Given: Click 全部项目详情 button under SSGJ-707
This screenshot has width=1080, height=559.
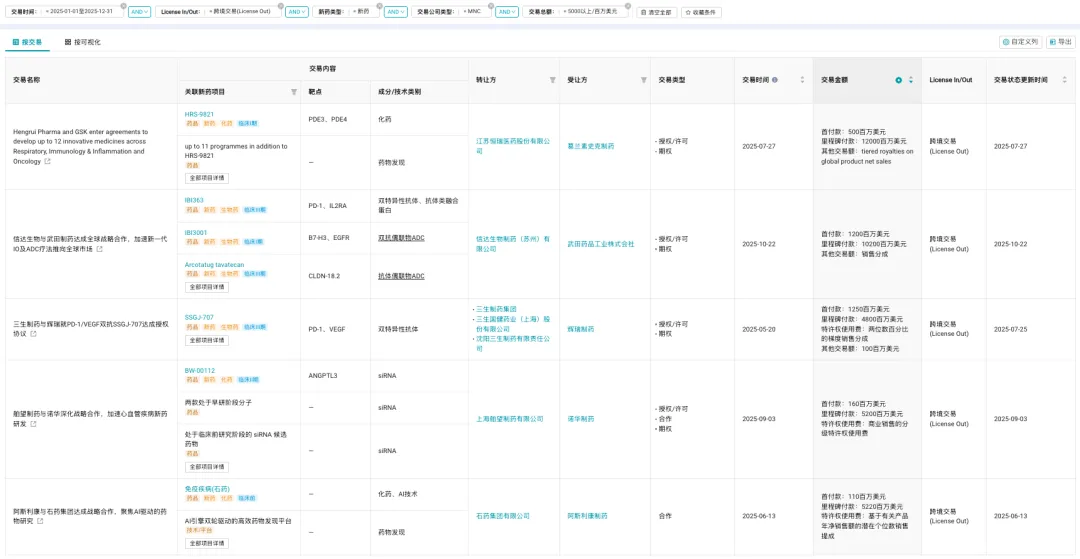Looking at the screenshot, I should click(x=208, y=342).
